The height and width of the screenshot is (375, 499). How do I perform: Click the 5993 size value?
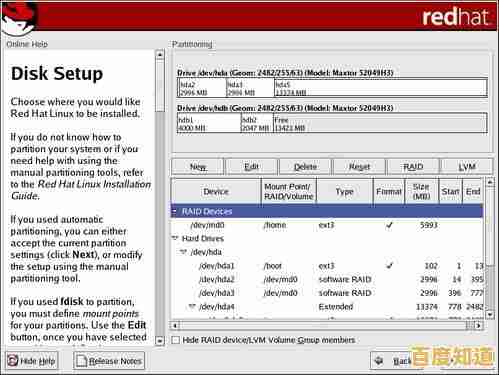(428, 225)
